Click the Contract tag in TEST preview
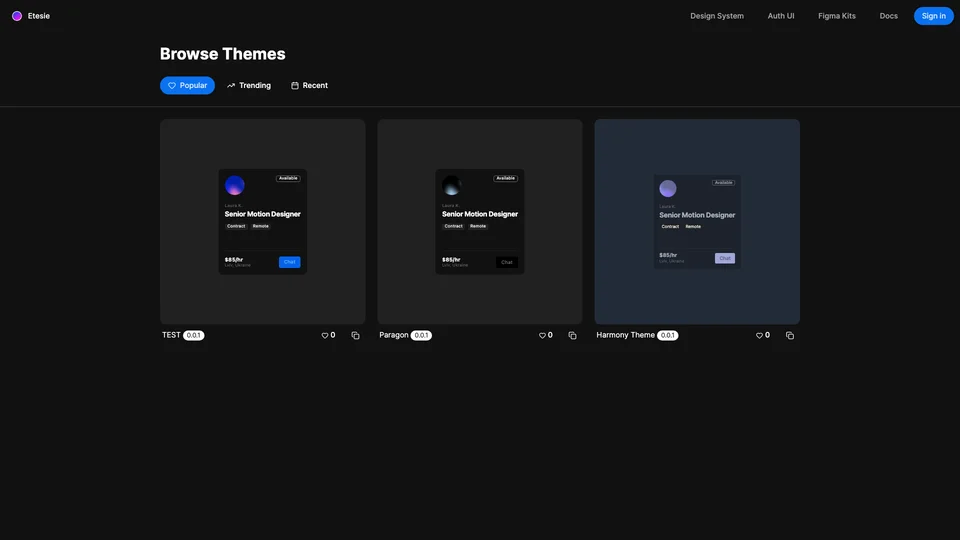The image size is (960, 540). (236, 226)
